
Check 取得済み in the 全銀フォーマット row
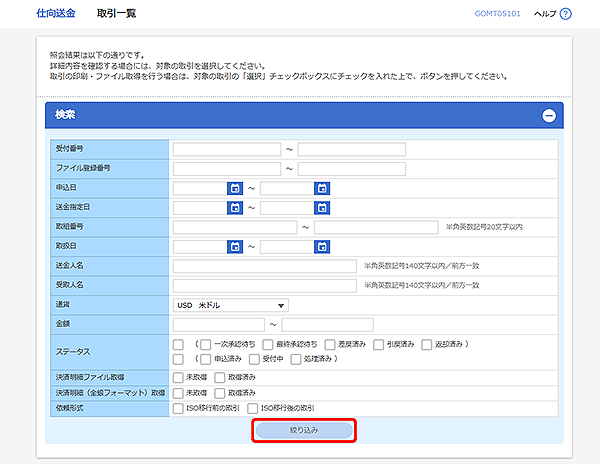point(220,393)
